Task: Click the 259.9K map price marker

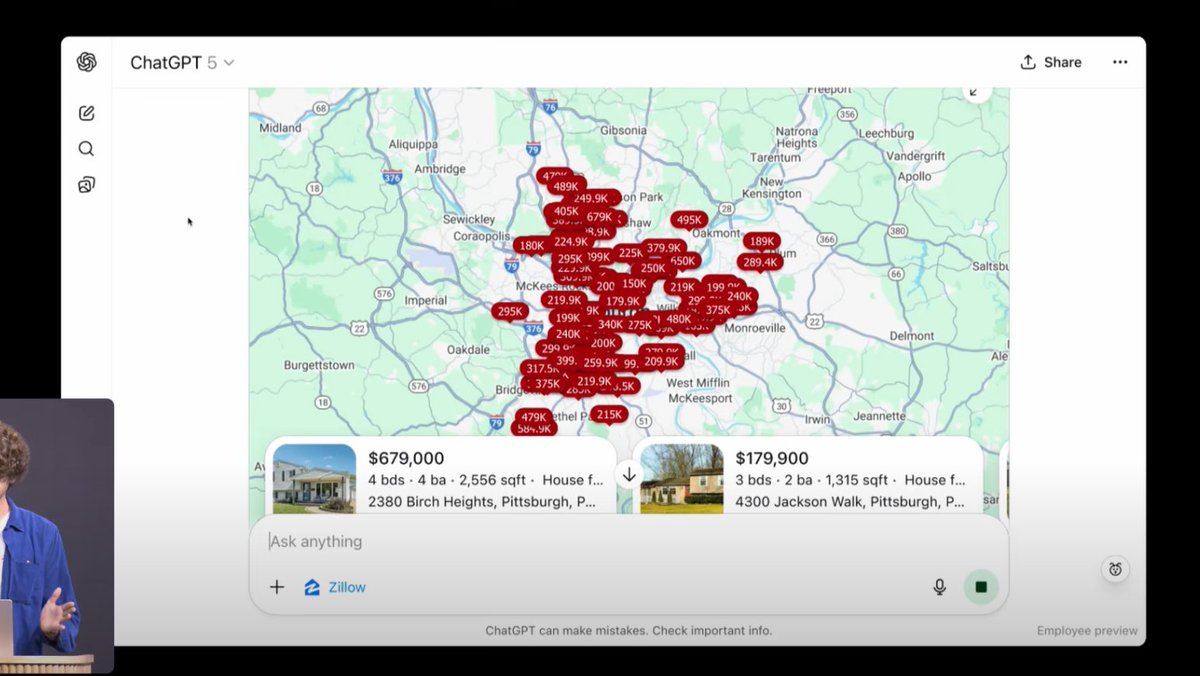Action: [600, 363]
